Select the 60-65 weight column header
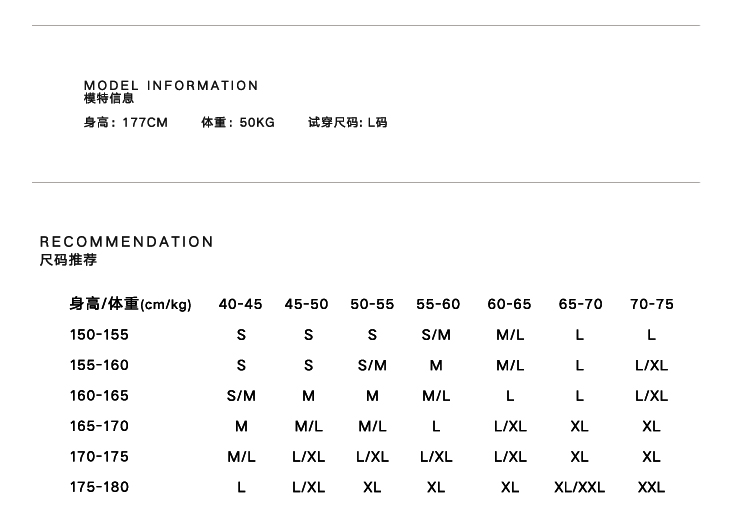750x526 pixels. tap(509, 304)
